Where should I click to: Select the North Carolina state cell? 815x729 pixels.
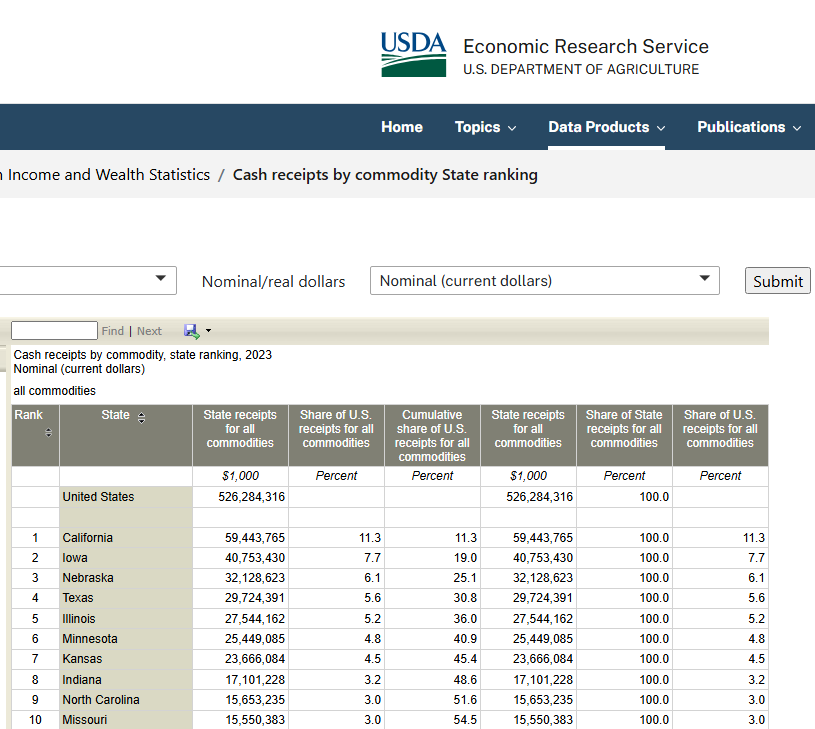pos(126,699)
